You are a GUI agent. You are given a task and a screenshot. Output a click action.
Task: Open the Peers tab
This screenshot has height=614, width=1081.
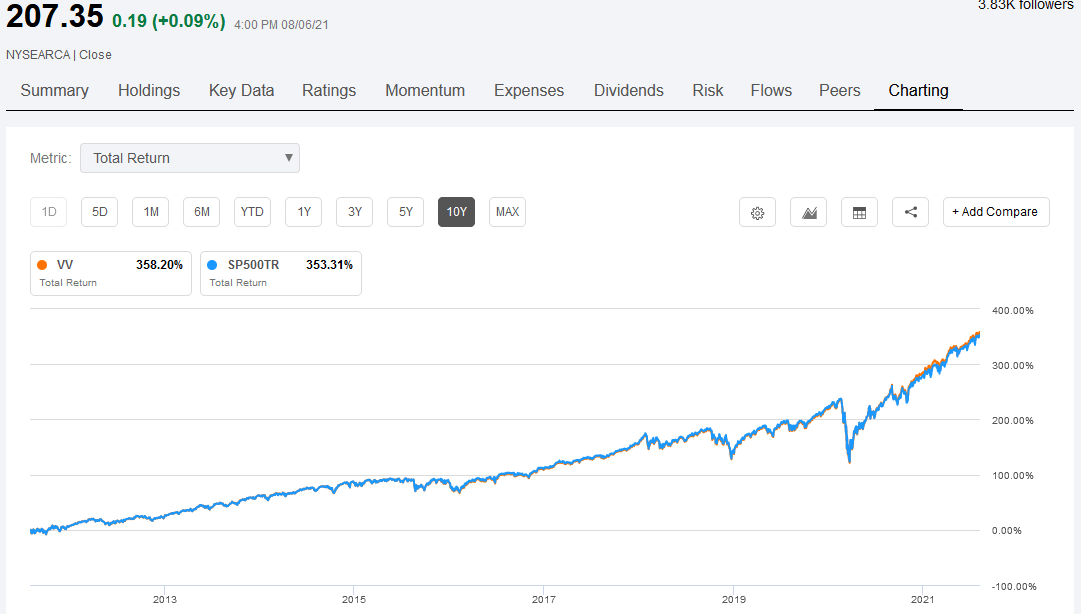839,90
